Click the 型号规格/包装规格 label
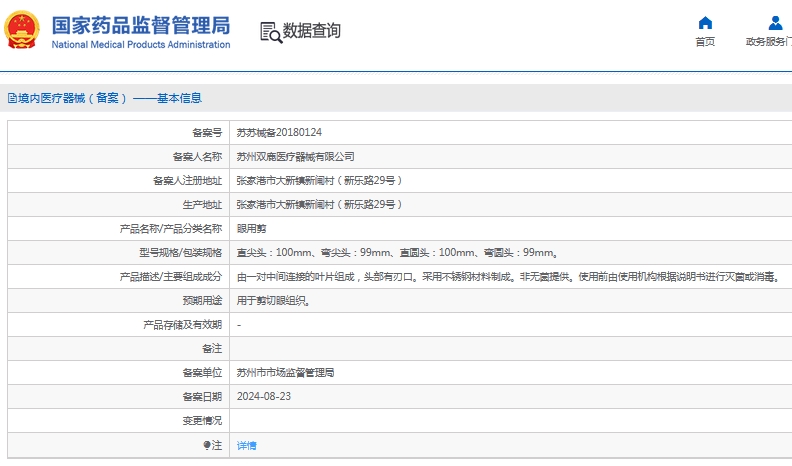Viewport: 792px width, 466px height. 181,252
